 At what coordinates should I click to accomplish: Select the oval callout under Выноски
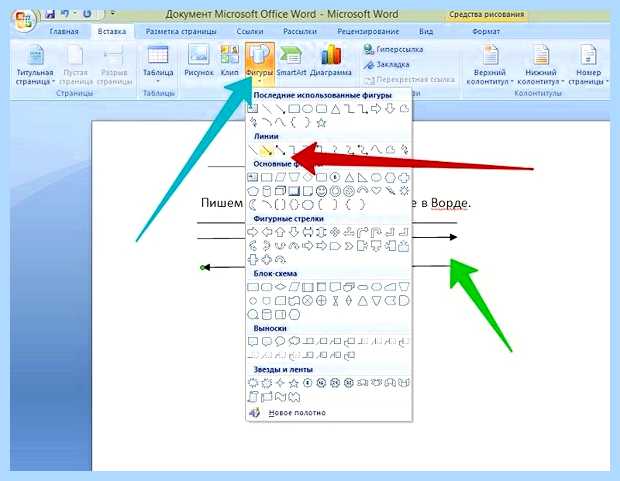(280, 341)
